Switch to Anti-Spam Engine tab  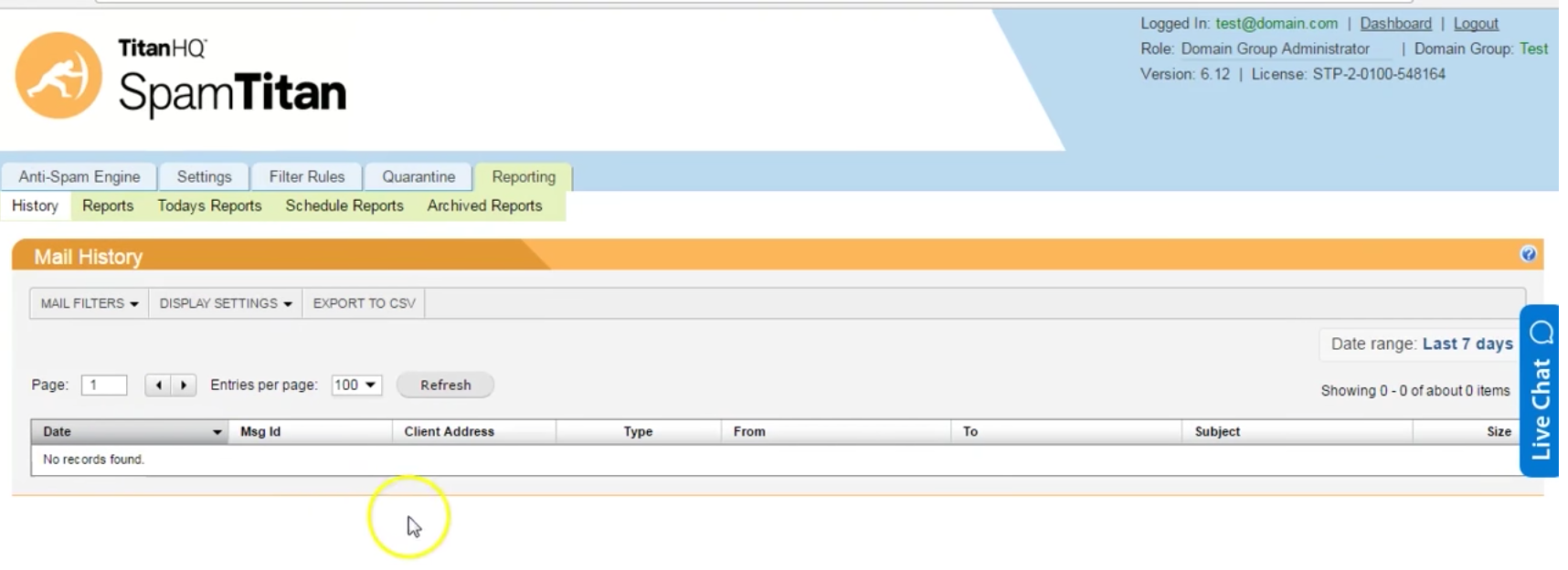79,177
